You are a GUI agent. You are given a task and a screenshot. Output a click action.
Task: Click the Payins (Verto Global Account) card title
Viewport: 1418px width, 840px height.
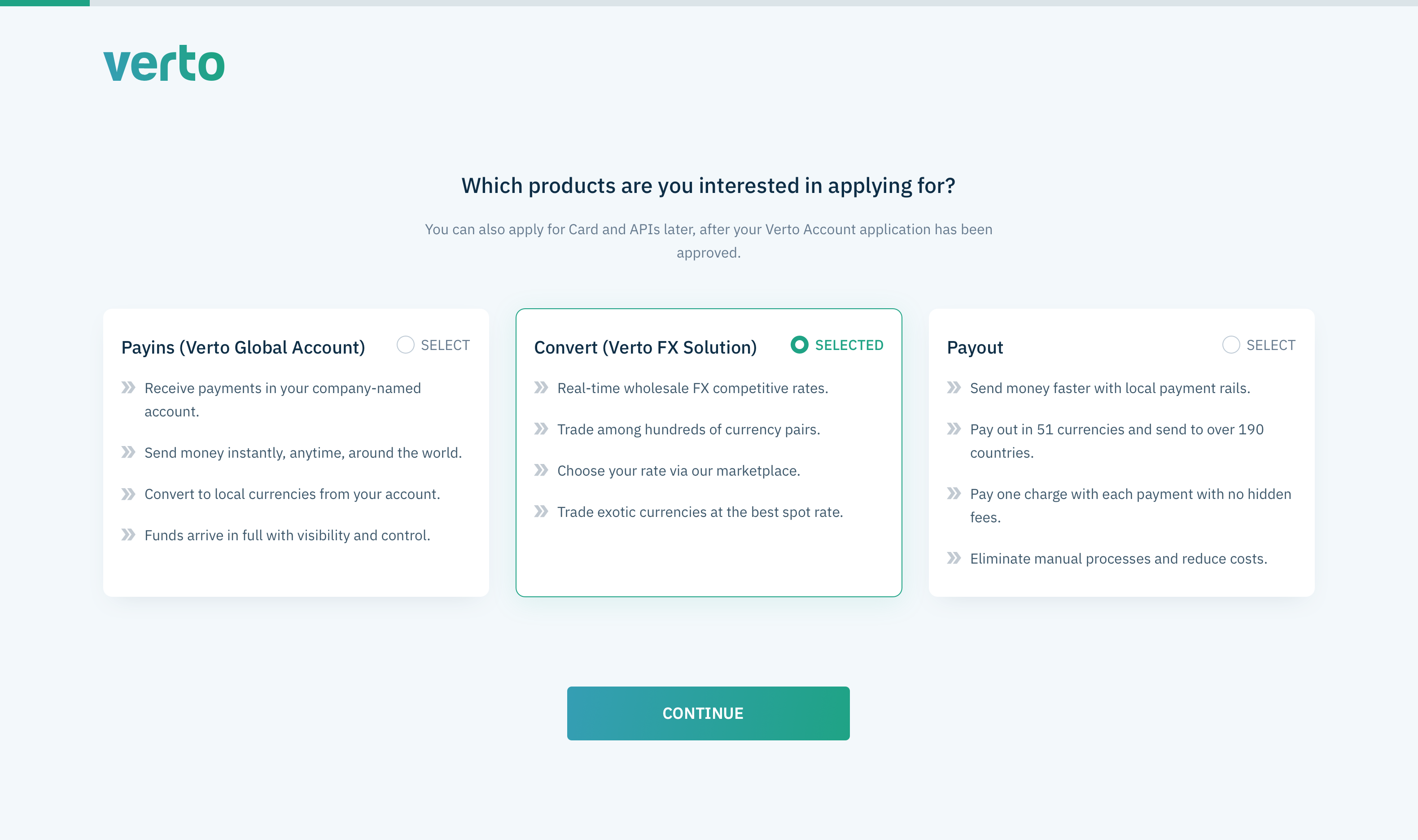click(243, 348)
